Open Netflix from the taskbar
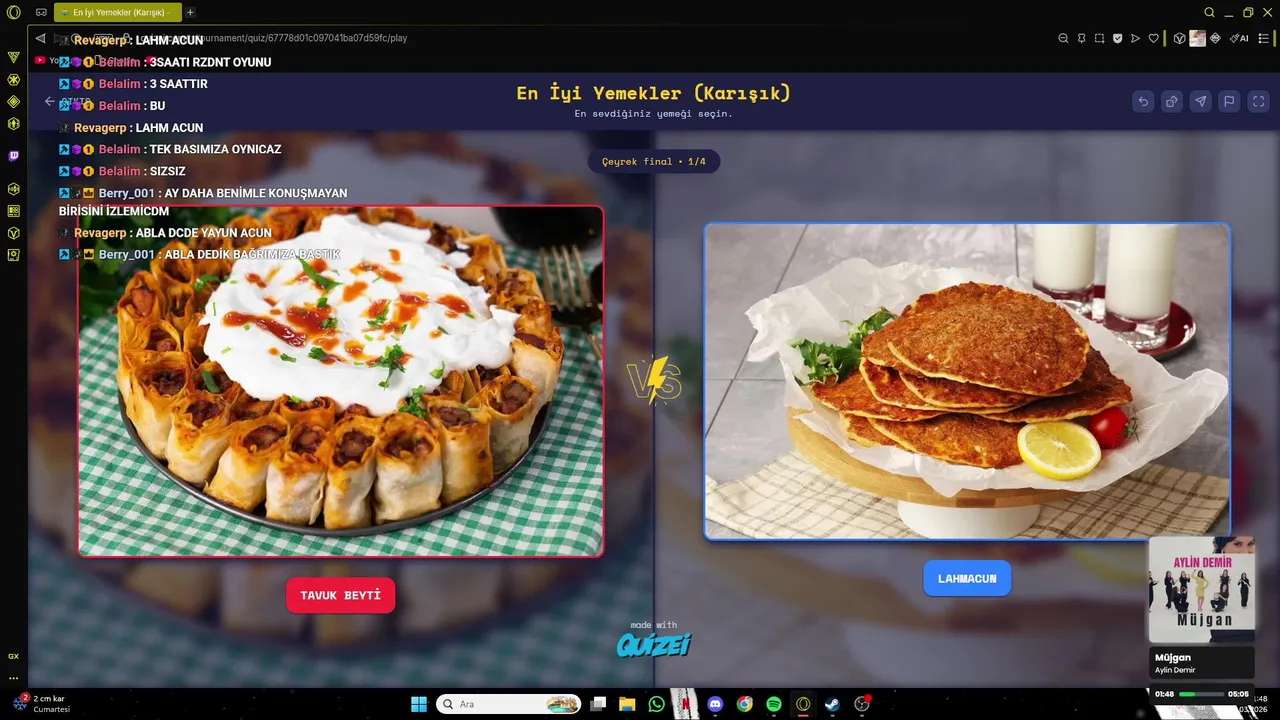 [x=685, y=704]
